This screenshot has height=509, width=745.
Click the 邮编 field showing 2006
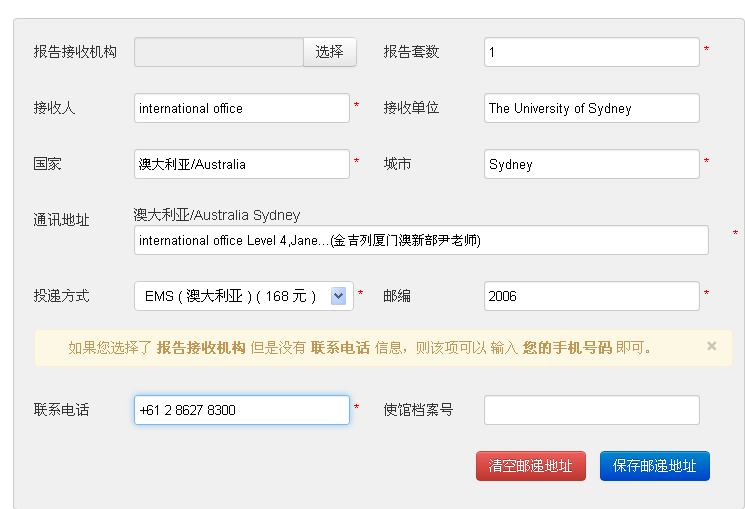[x=590, y=296]
